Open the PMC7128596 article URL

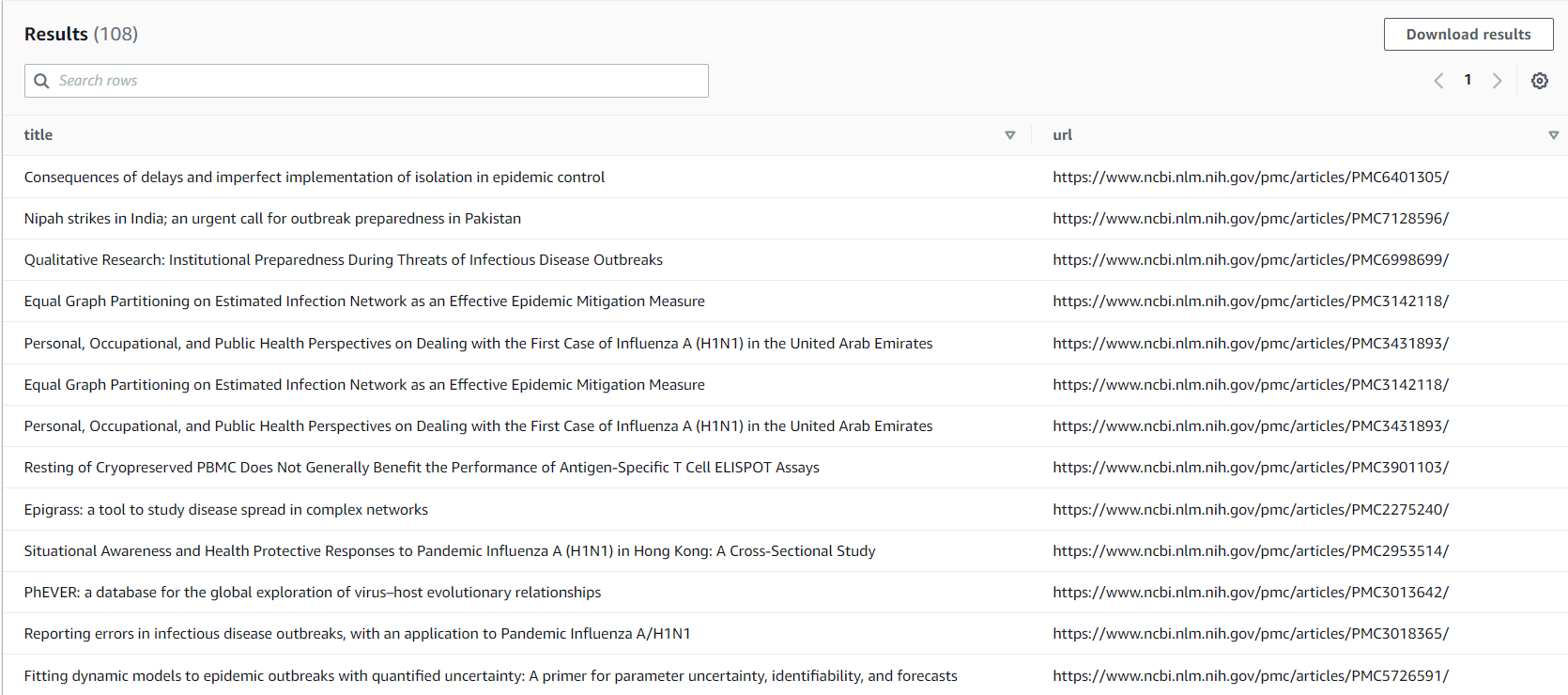coord(1250,219)
